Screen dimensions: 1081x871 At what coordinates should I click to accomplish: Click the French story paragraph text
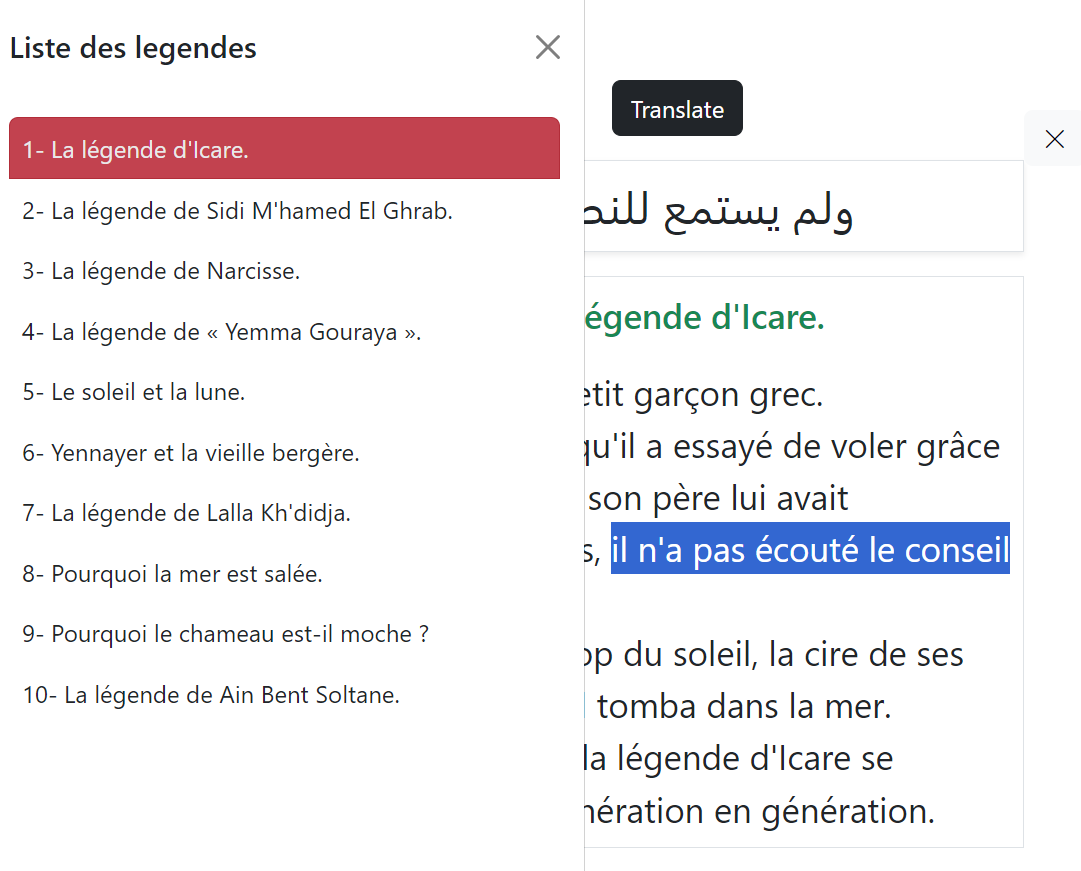coord(800,446)
